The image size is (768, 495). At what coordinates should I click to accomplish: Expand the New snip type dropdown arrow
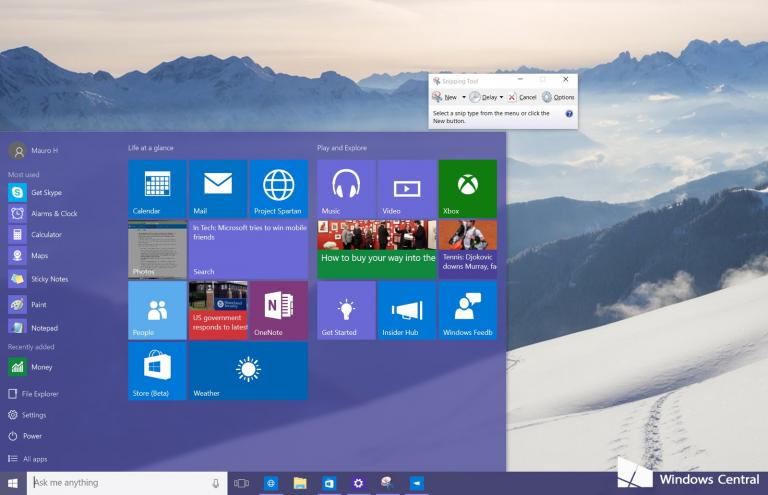[463, 97]
